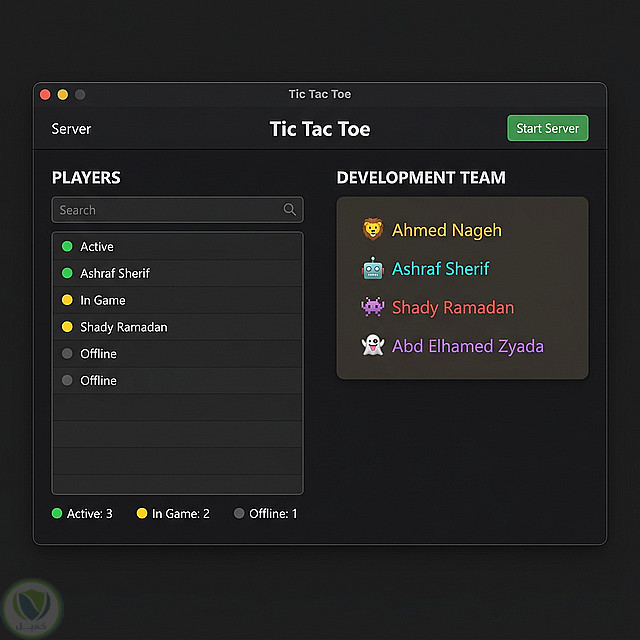Select the In Game row in players list
The width and height of the screenshot is (640, 640).
pos(103,300)
